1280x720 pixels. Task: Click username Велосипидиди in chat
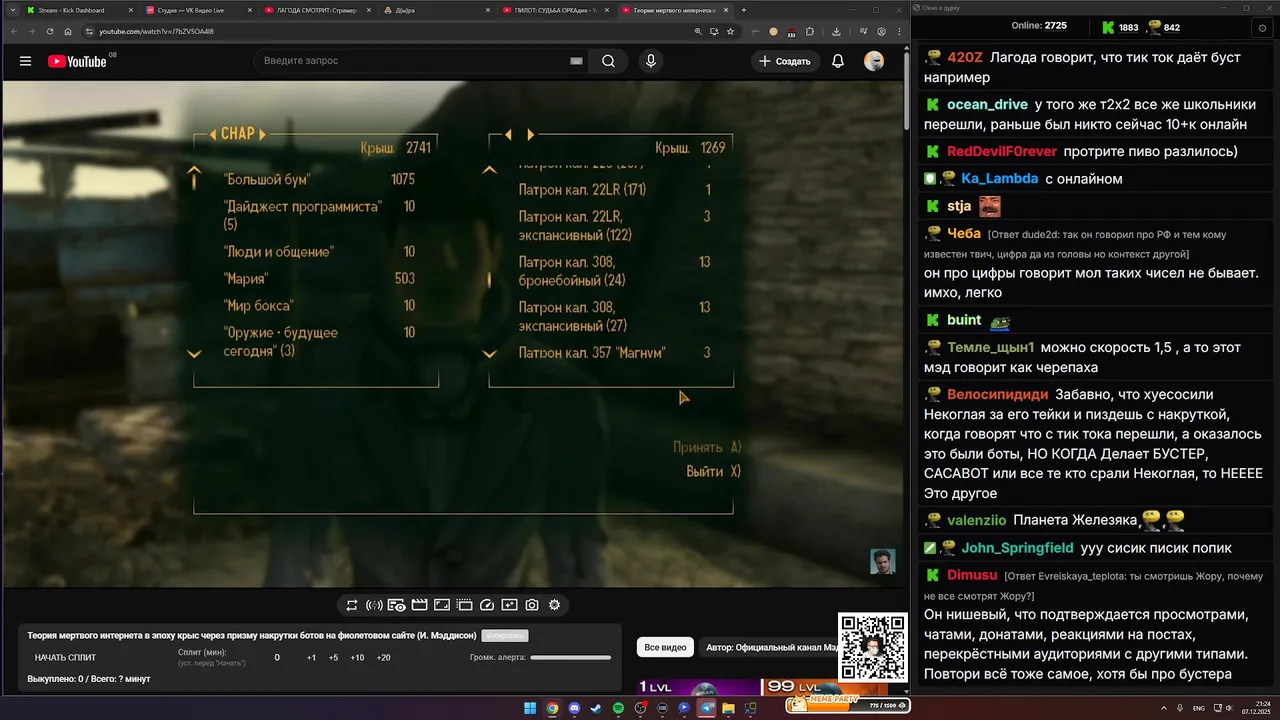tap(998, 394)
